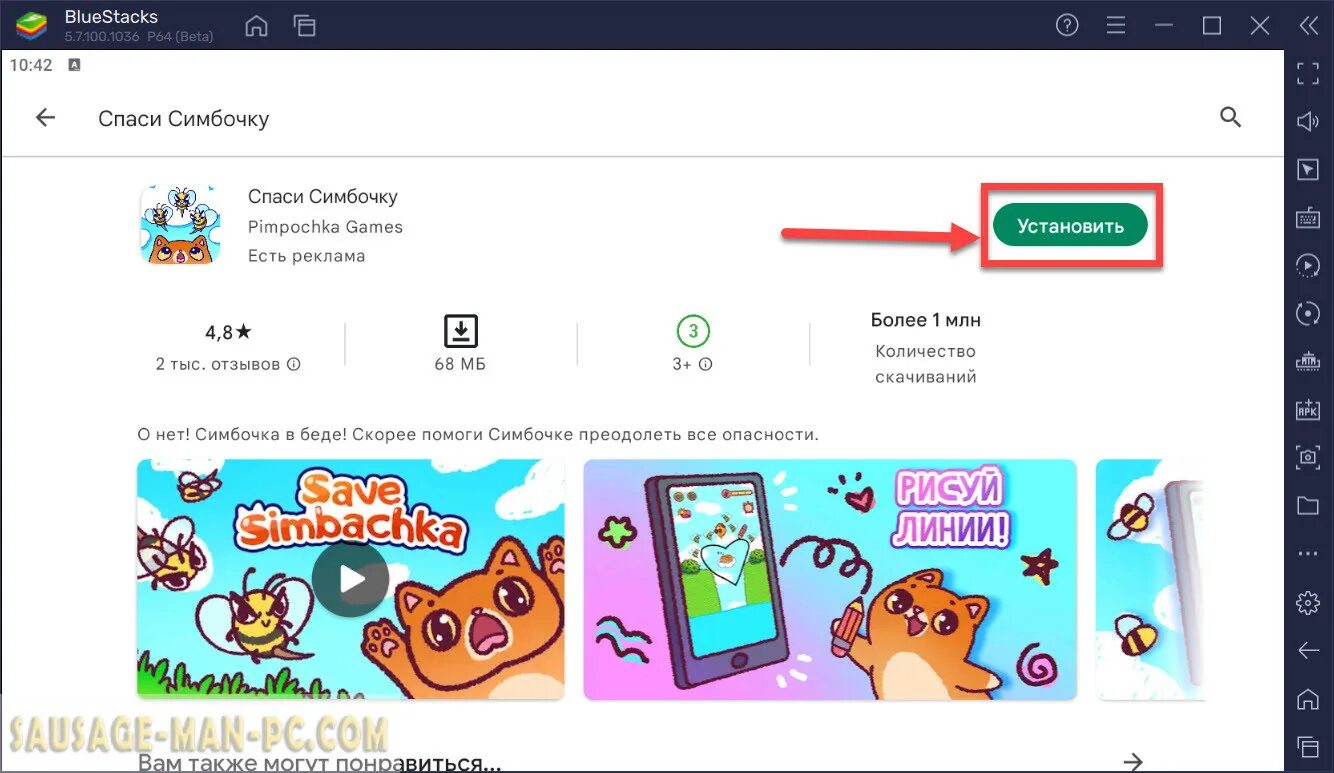This screenshot has width=1334, height=773.
Task: Open BlueStacks home screen icon in title bar
Action: pyautogui.click(x=257, y=26)
